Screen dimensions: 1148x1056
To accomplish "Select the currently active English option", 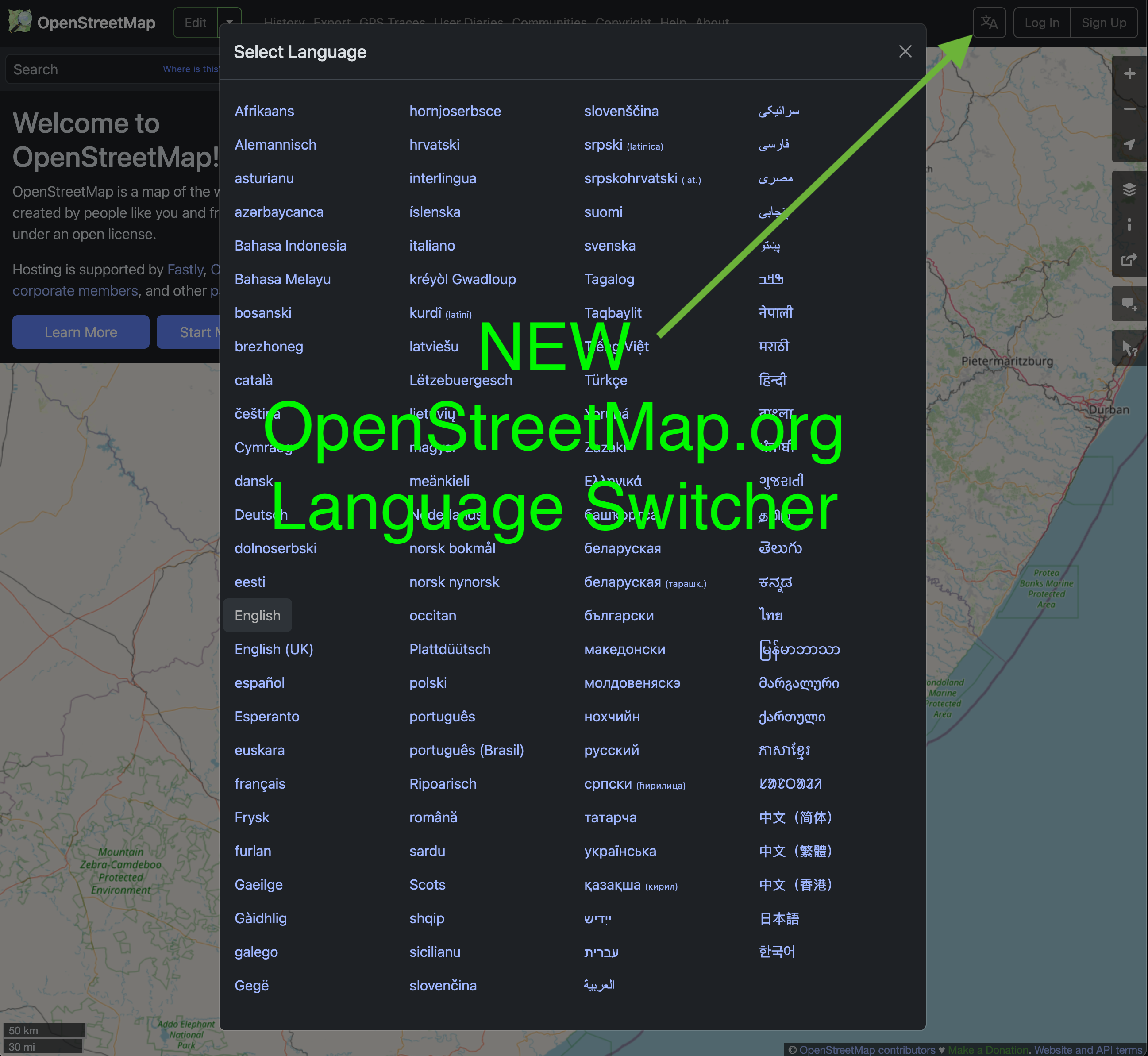I will 257,616.
